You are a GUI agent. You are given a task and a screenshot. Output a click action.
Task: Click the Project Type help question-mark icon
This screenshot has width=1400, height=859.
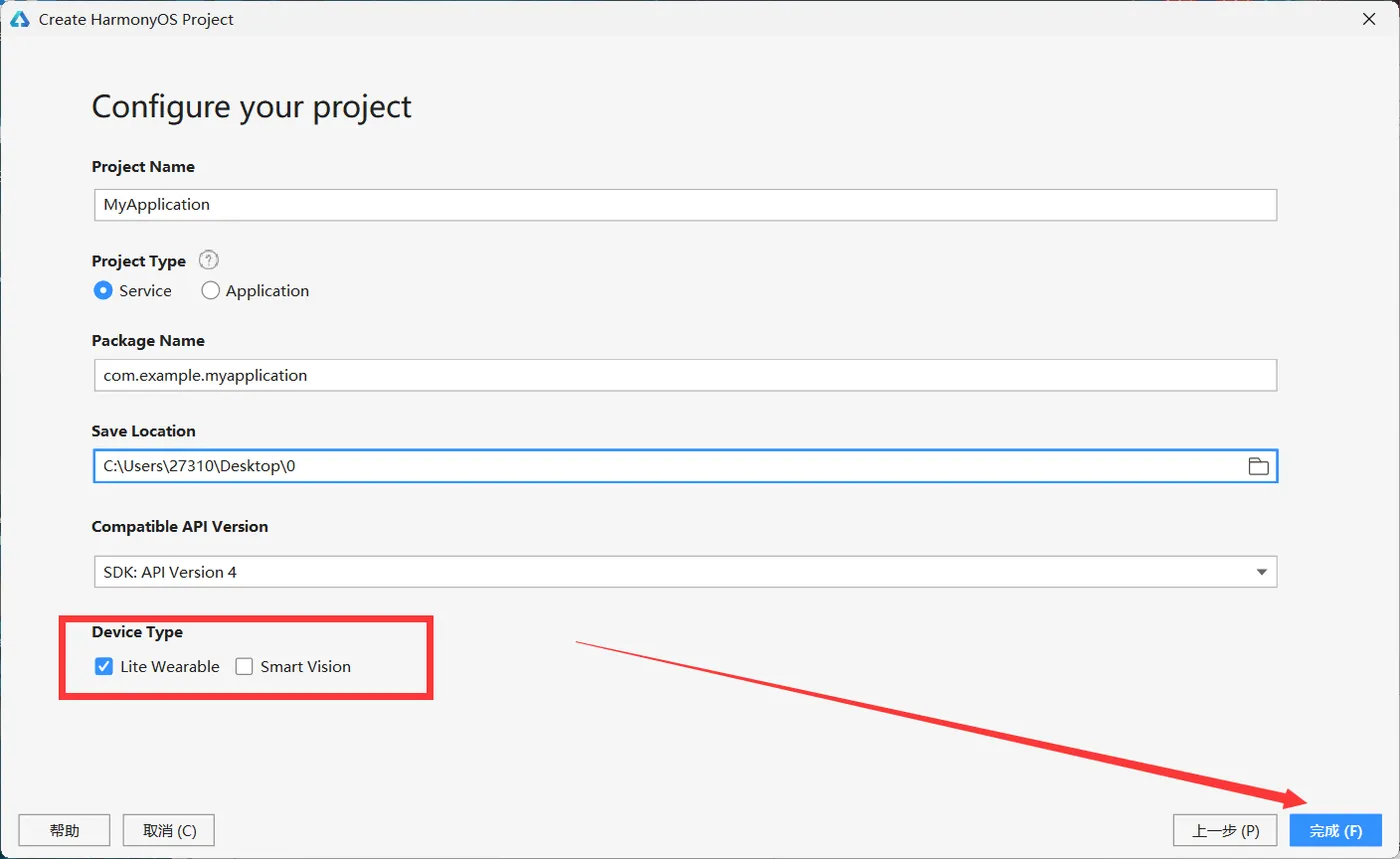[x=208, y=260]
